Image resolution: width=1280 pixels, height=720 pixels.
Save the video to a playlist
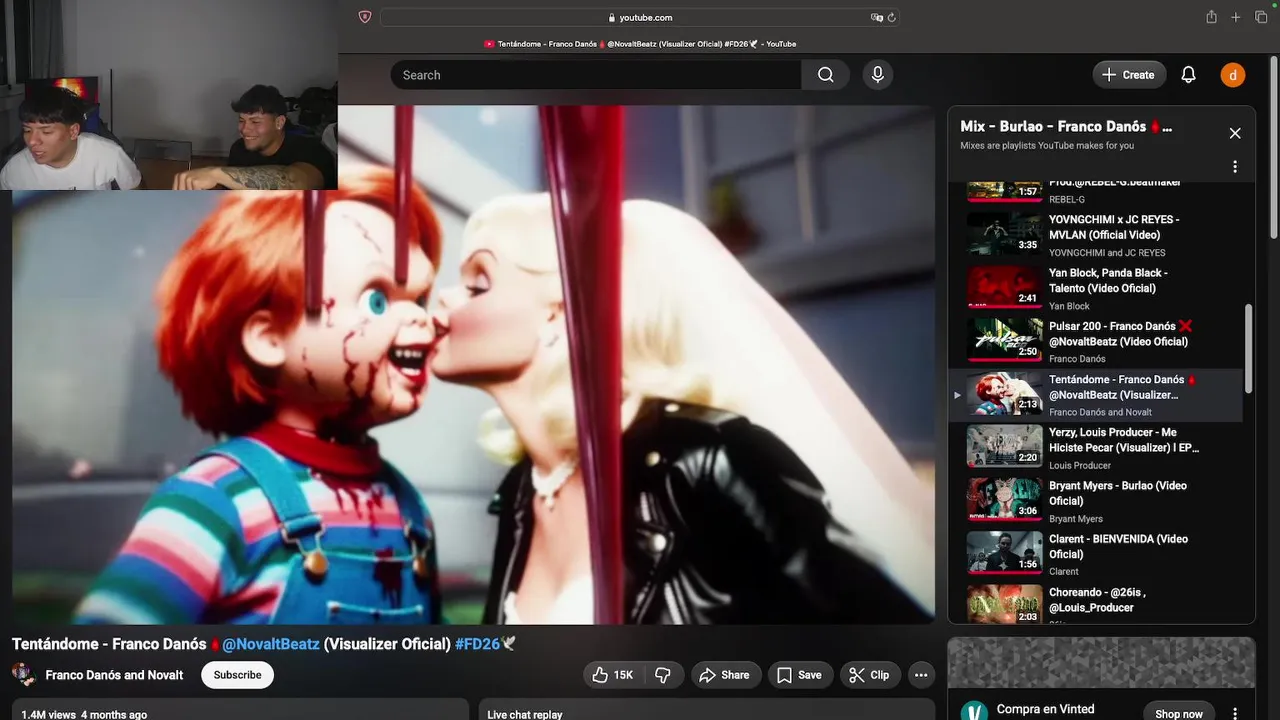799,675
